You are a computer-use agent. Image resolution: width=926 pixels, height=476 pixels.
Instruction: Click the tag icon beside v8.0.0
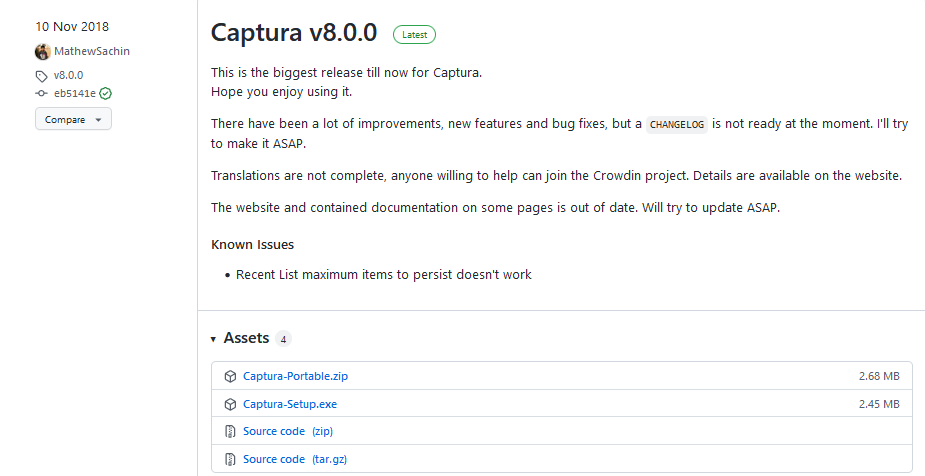(x=42, y=75)
